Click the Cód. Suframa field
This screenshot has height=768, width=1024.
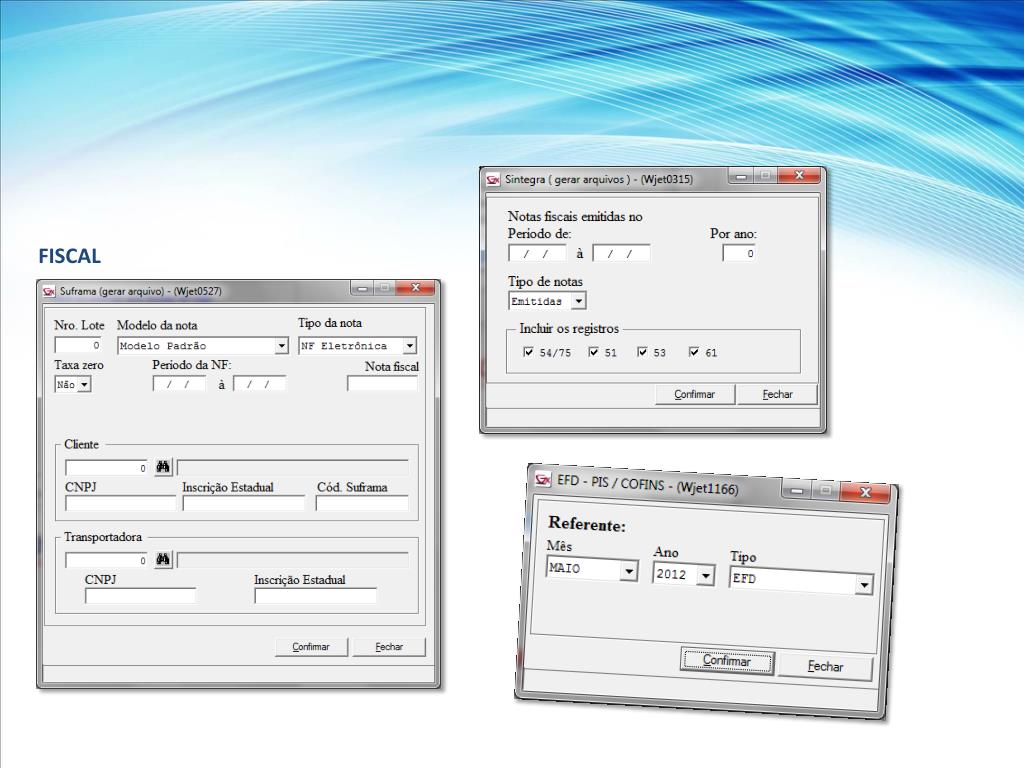(x=362, y=503)
